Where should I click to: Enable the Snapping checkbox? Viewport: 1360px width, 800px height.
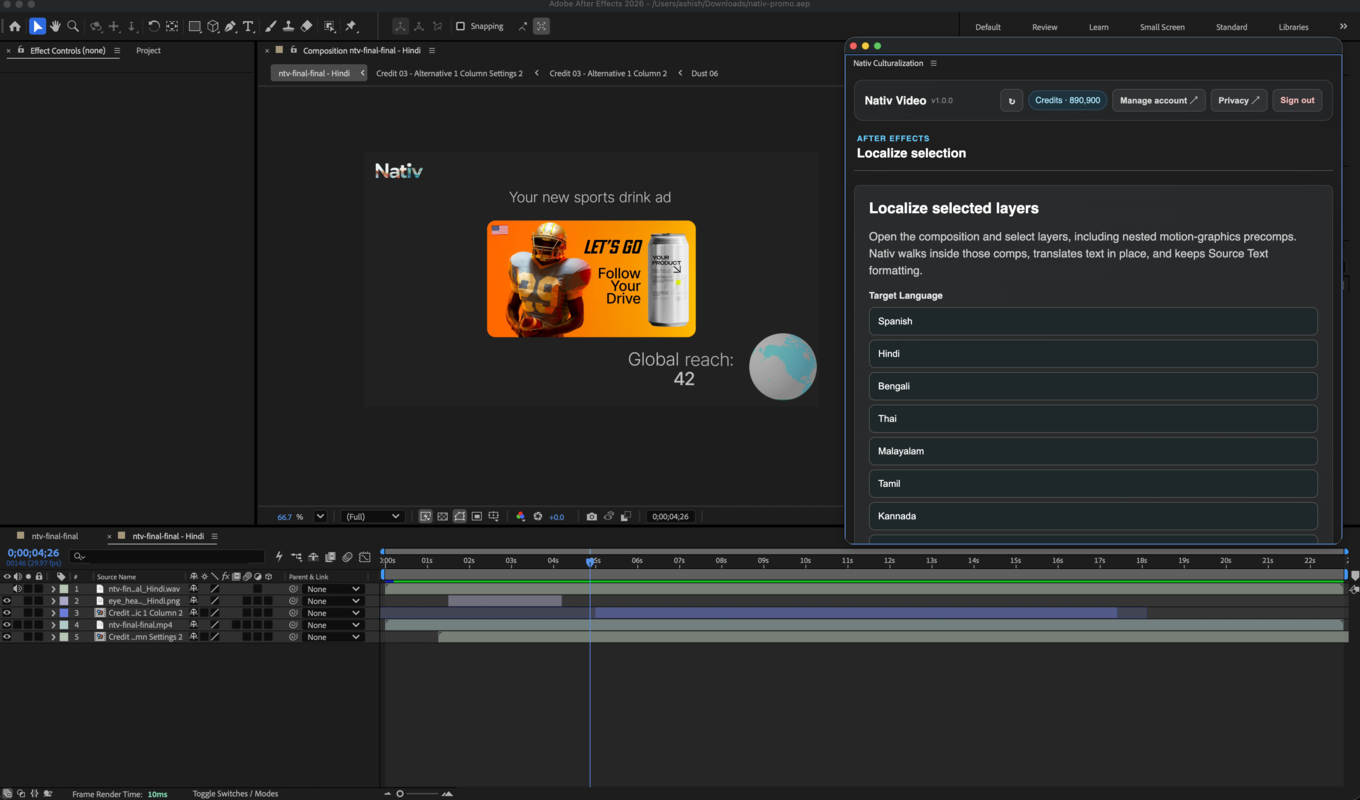(460, 26)
